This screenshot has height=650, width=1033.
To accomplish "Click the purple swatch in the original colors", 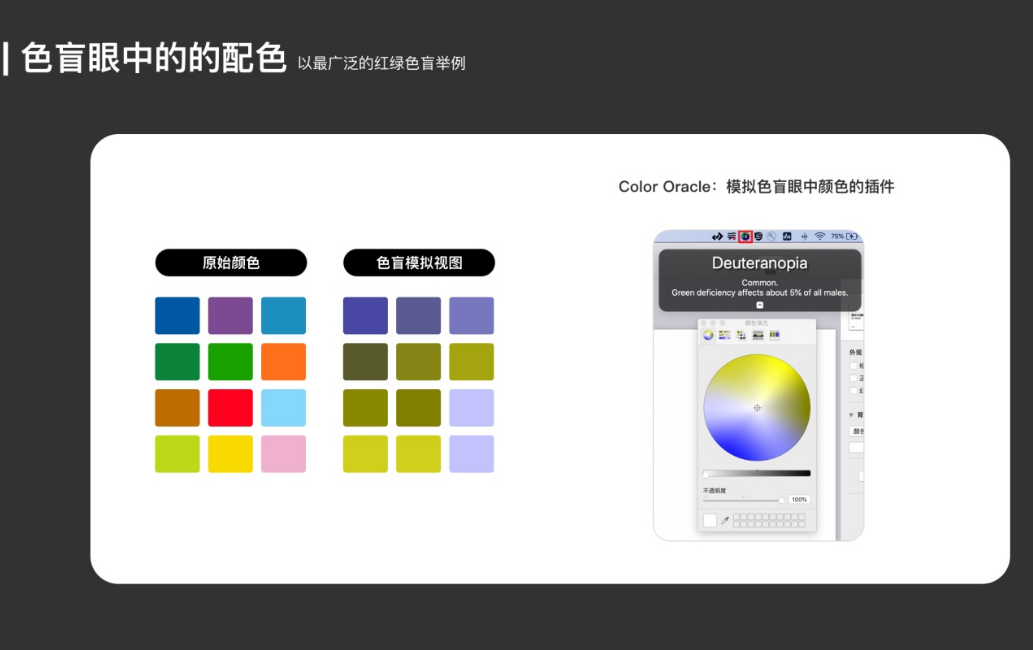I will [231, 315].
